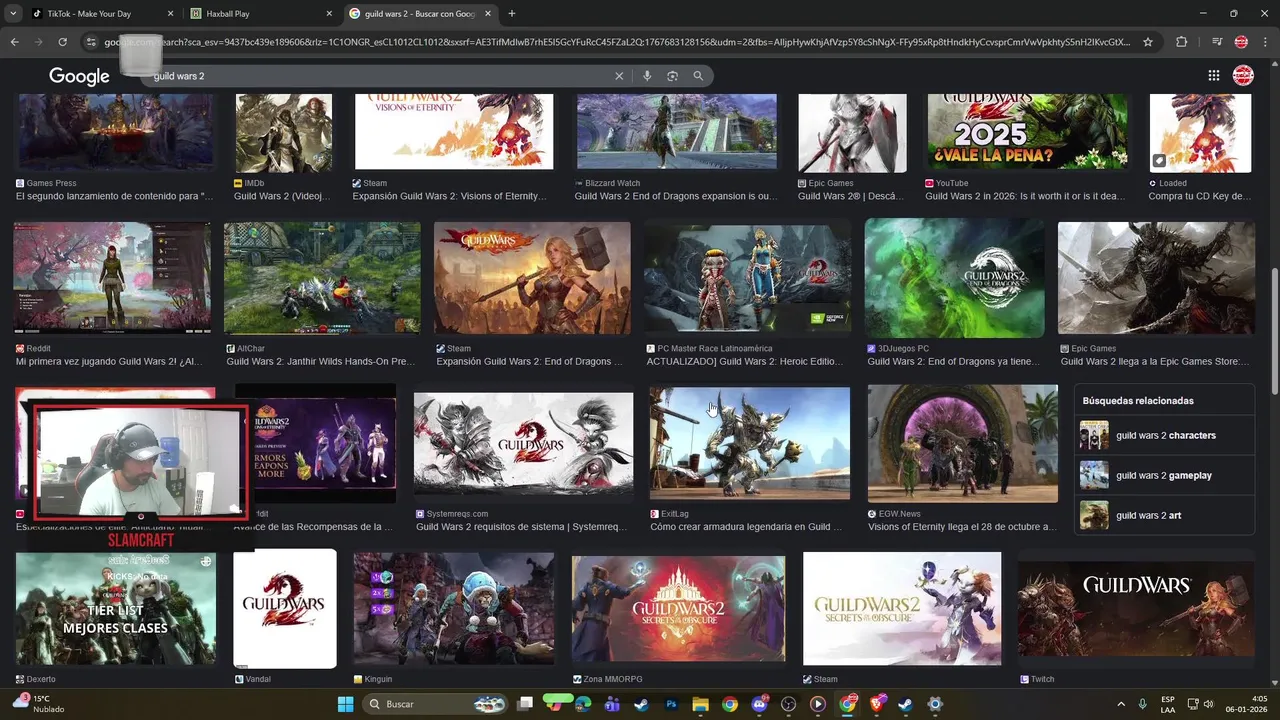View site information icon in address bar
Screen dimensions: 1280x720
[91, 42]
